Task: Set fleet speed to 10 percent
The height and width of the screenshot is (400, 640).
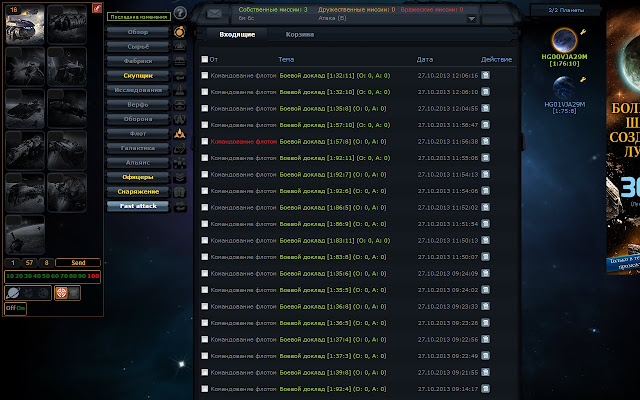Action: (10, 276)
